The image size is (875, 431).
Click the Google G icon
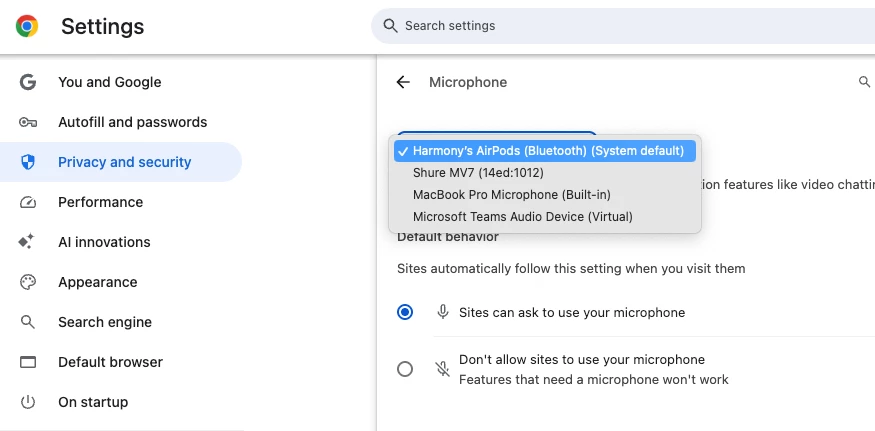27,82
